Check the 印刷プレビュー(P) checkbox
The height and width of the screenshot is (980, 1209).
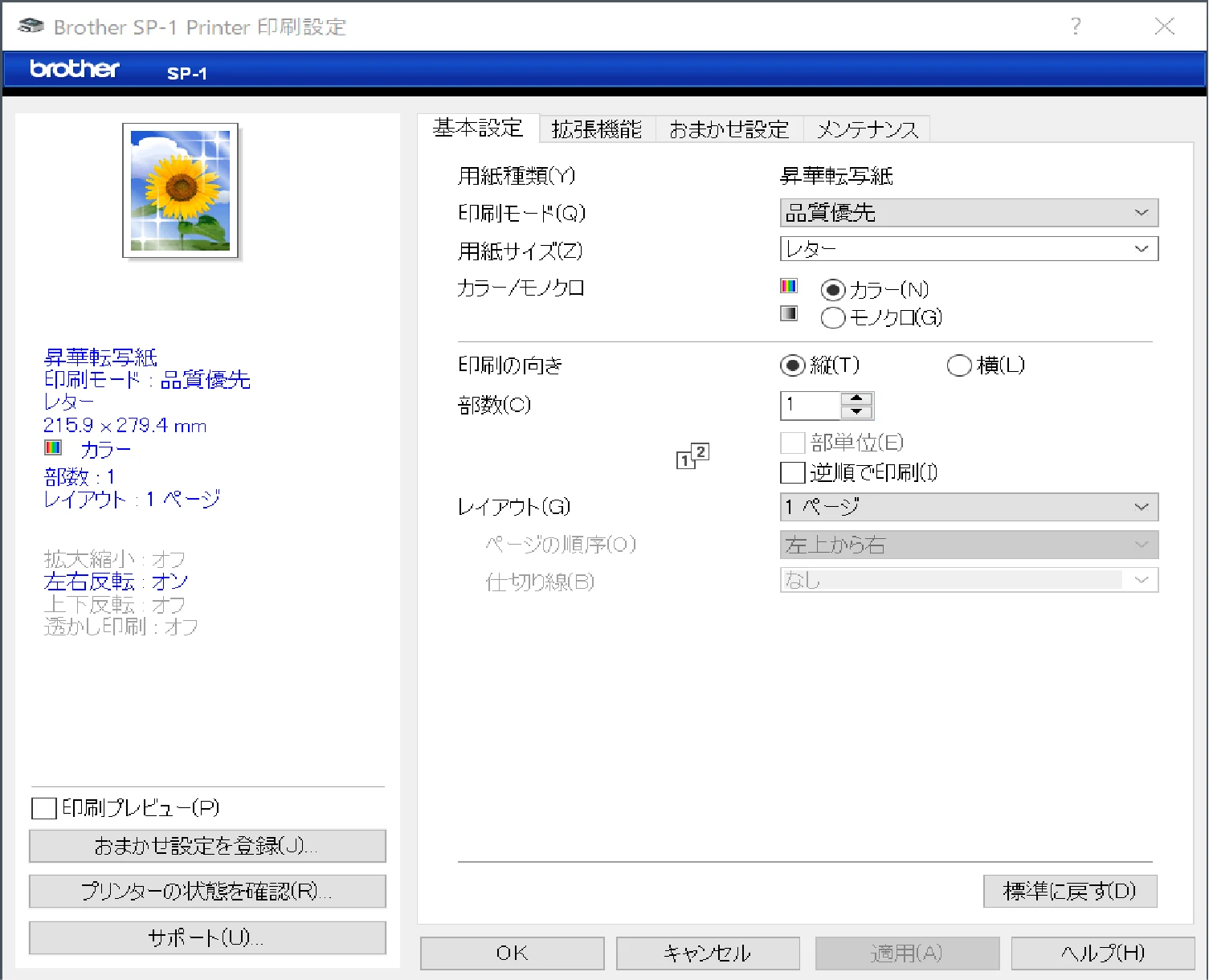coord(43,808)
